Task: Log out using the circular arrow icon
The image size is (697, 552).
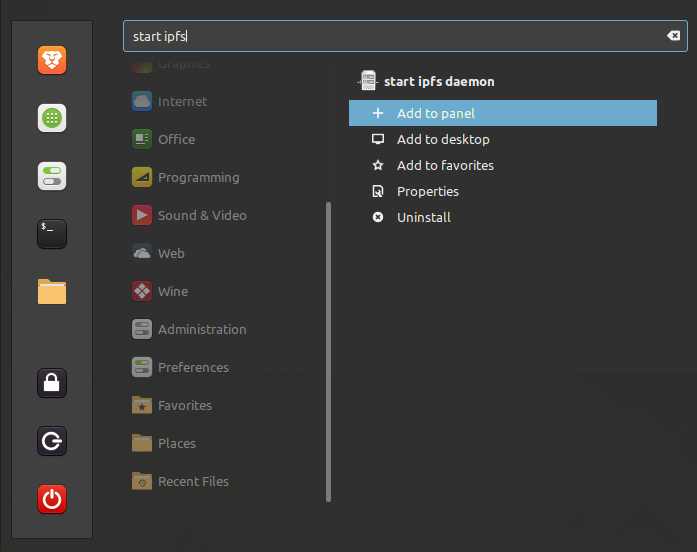Action: pyautogui.click(x=52, y=441)
